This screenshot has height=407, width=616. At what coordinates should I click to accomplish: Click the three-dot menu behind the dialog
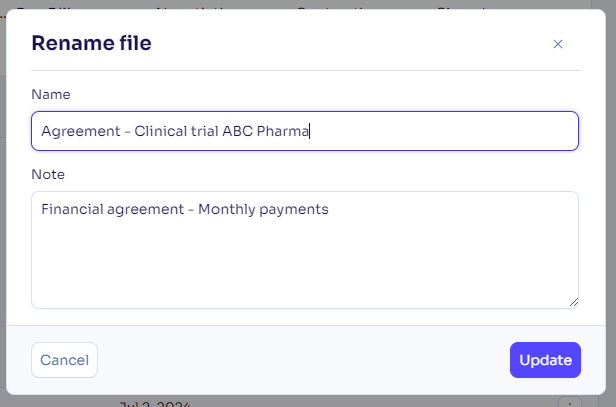point(569,403)
